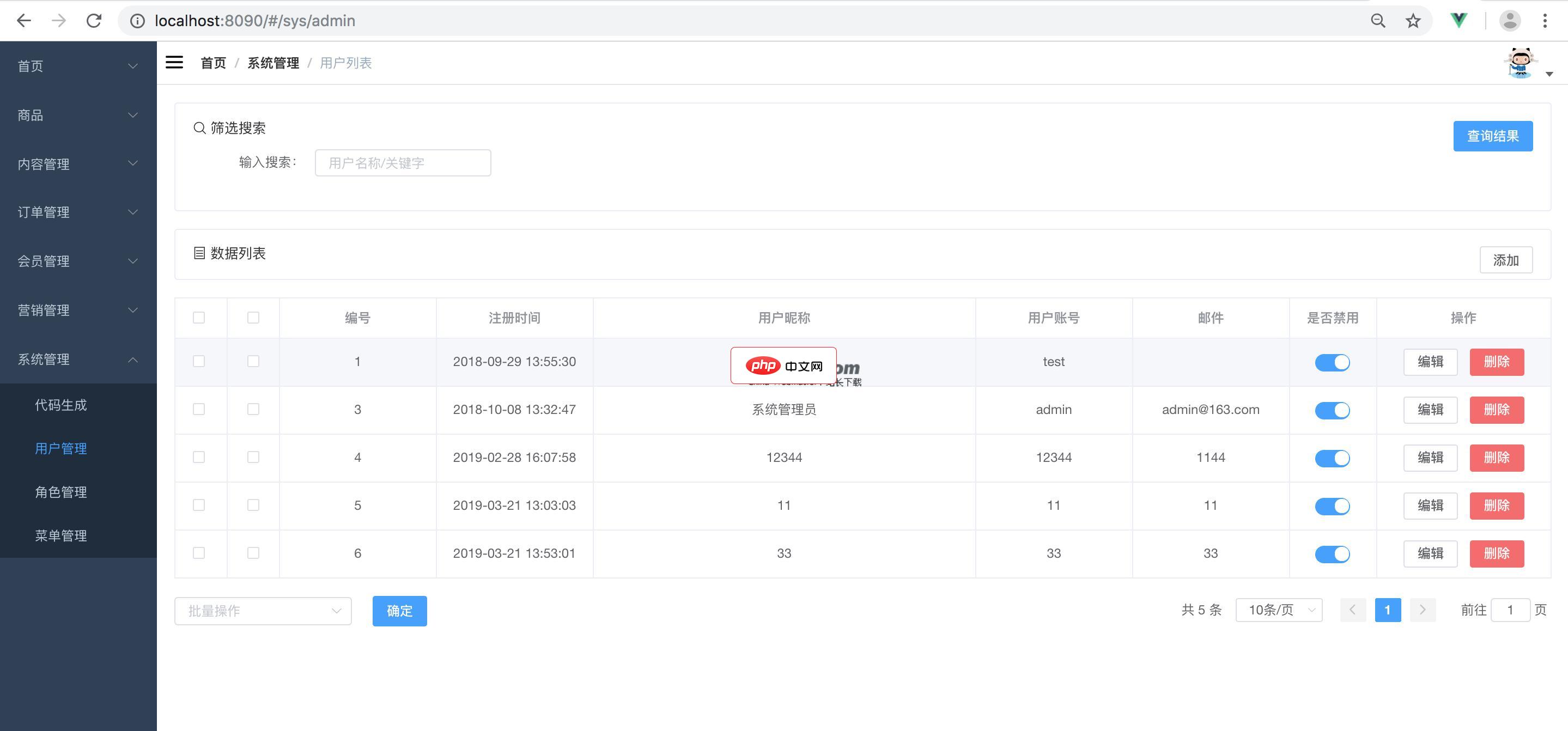Click the 添加 add button
The height and width of the screenshot is (731, 1568).
tap(1505, 260)
